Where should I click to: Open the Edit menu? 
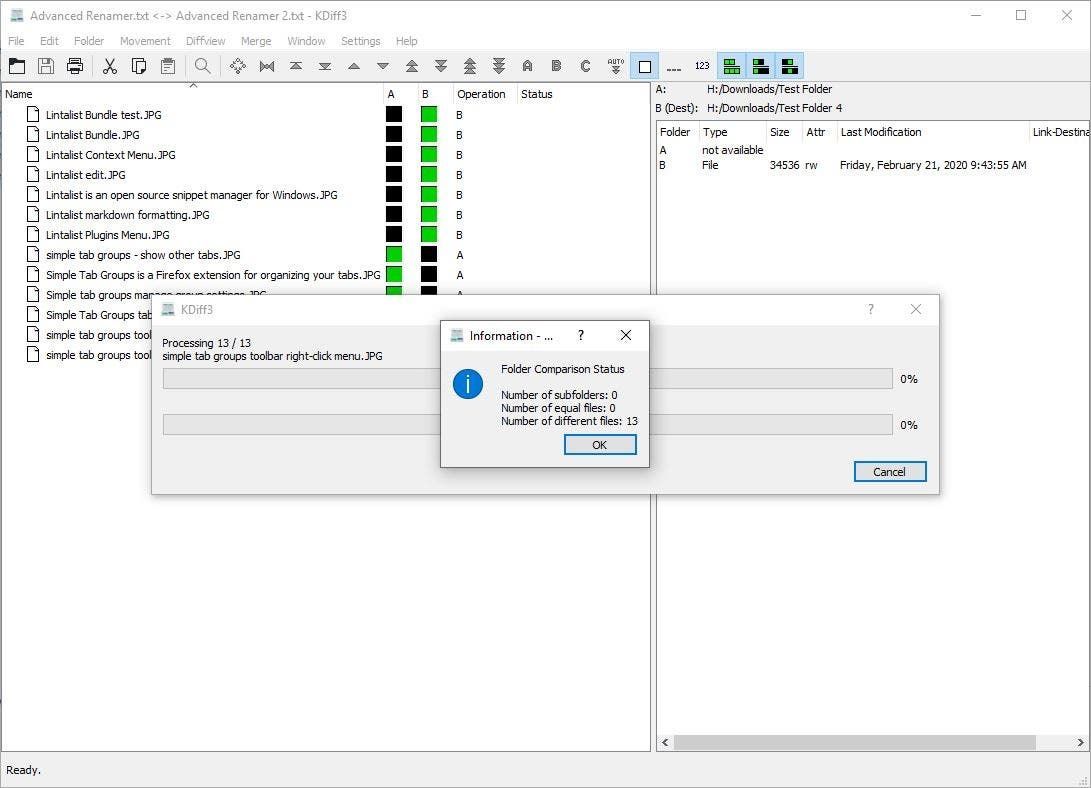pyautogui.click(x=49, y=41)
